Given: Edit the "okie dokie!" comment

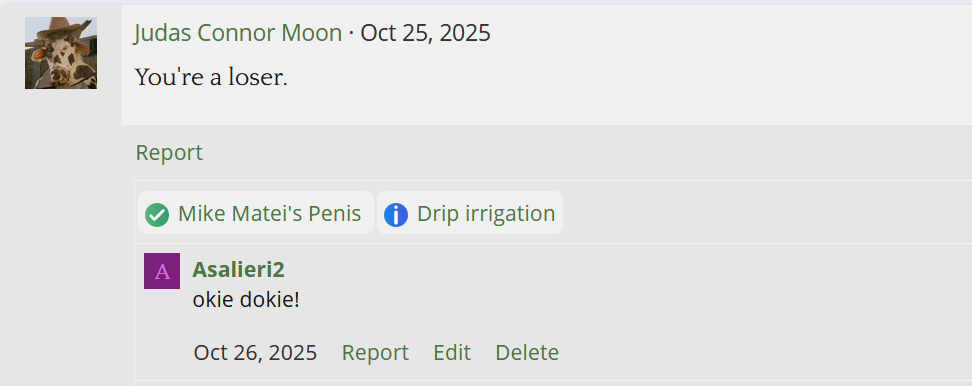Looking at the screenshot, I should tap(452, 353).
